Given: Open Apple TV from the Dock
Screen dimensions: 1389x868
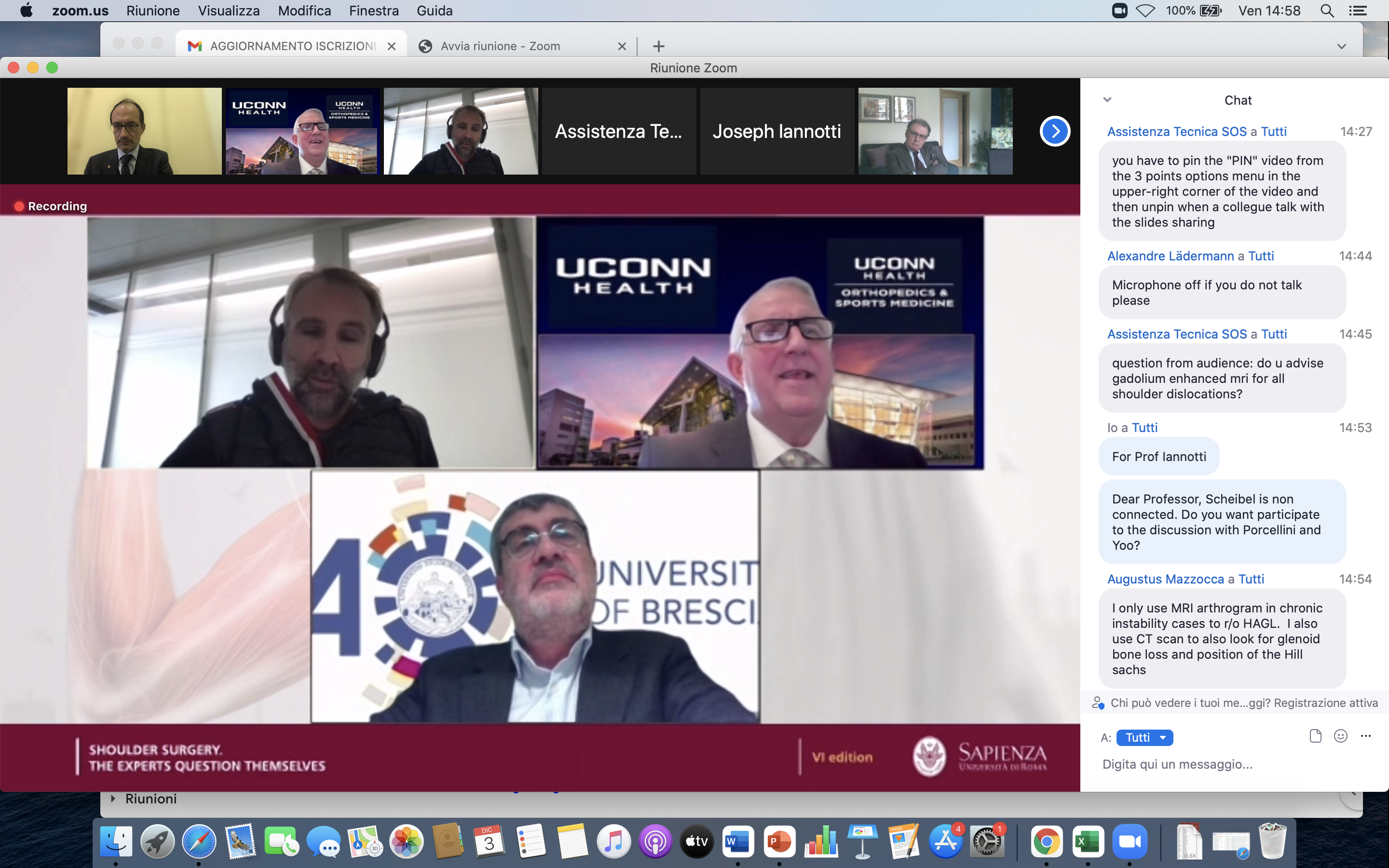Looking at the screenshot, I should click(x=697, y=842).
